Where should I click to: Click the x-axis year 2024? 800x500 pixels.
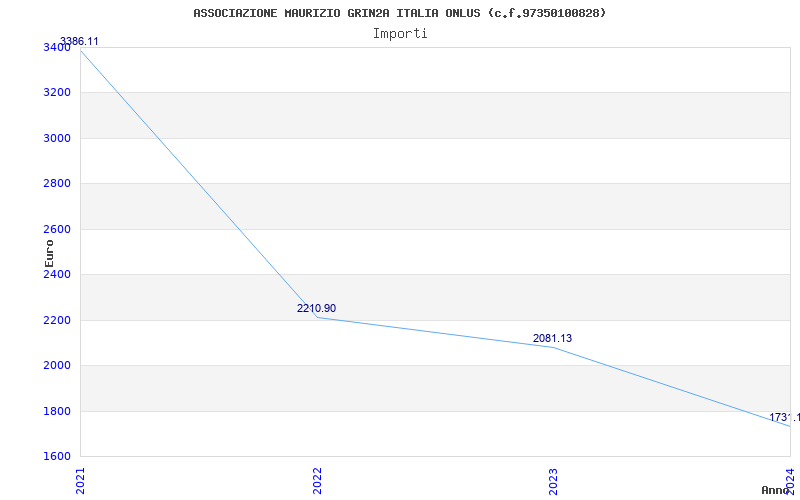(x=790, y=481)
